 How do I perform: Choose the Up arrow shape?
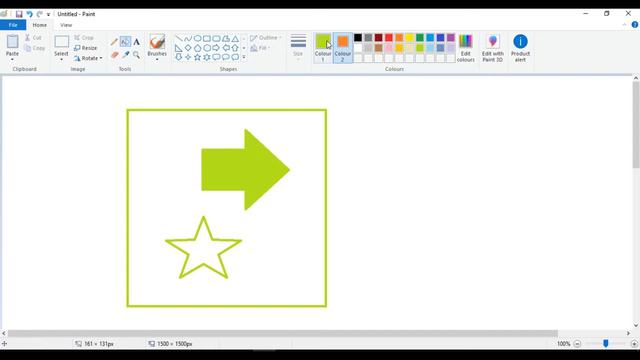tap(236, 48)
